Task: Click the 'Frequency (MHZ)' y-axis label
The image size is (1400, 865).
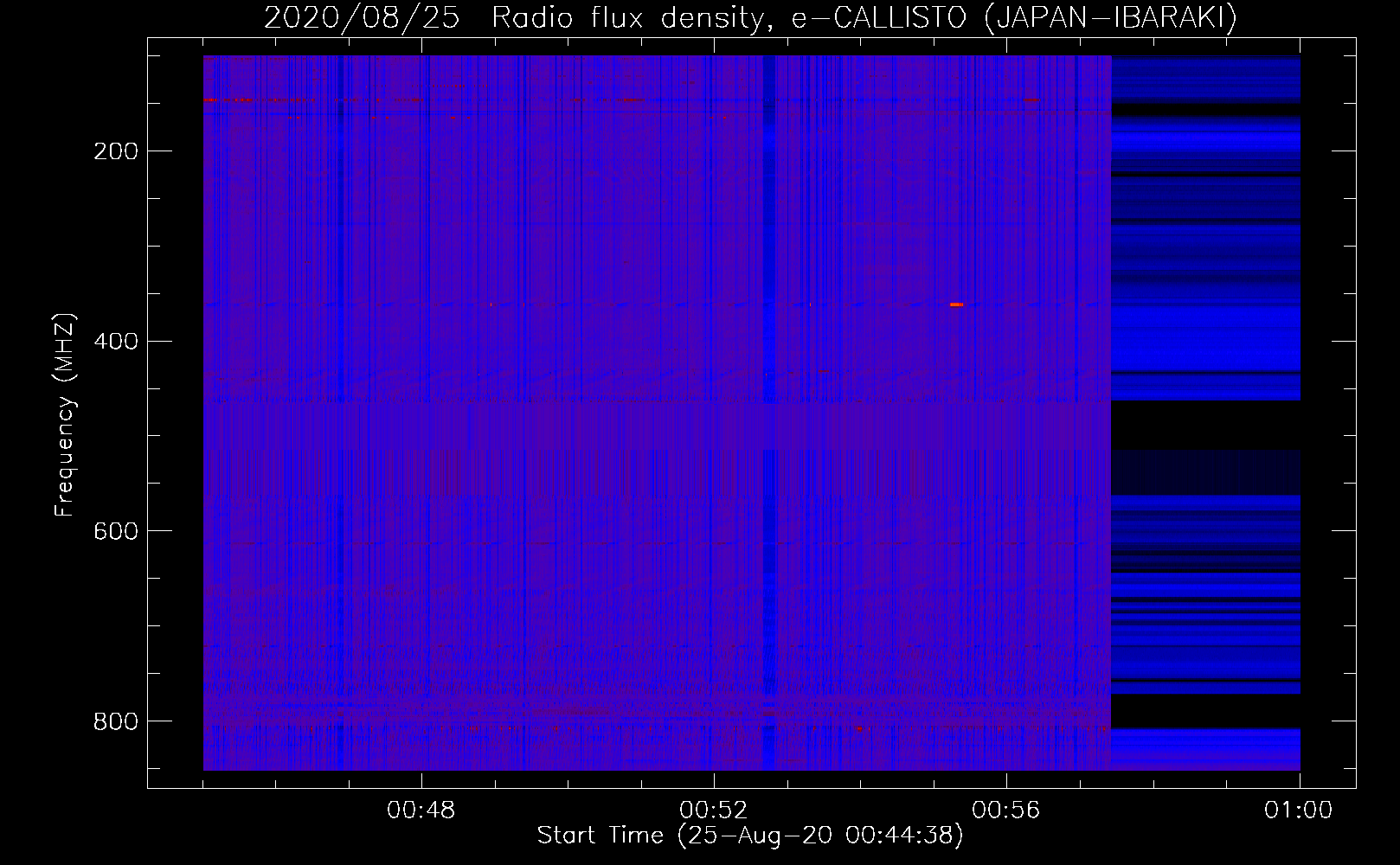Action: [65, 414]
